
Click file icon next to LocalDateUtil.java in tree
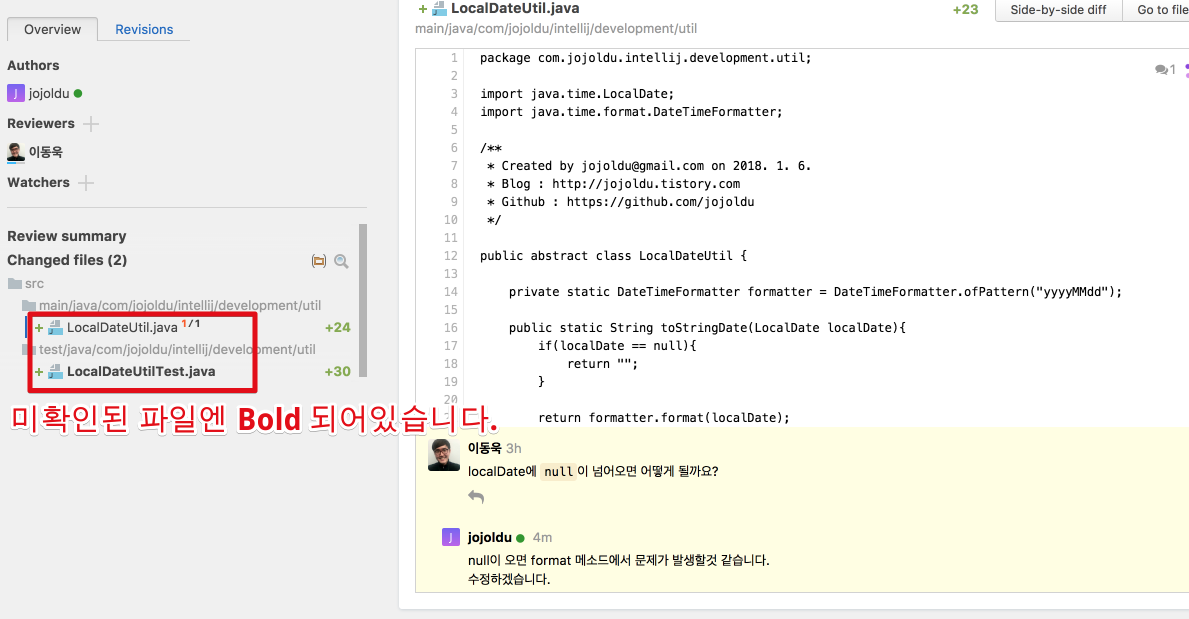pos(55,328)
